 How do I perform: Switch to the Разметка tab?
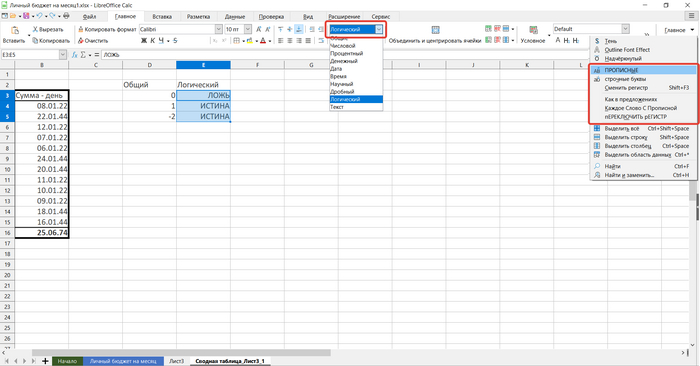point(198,17)
